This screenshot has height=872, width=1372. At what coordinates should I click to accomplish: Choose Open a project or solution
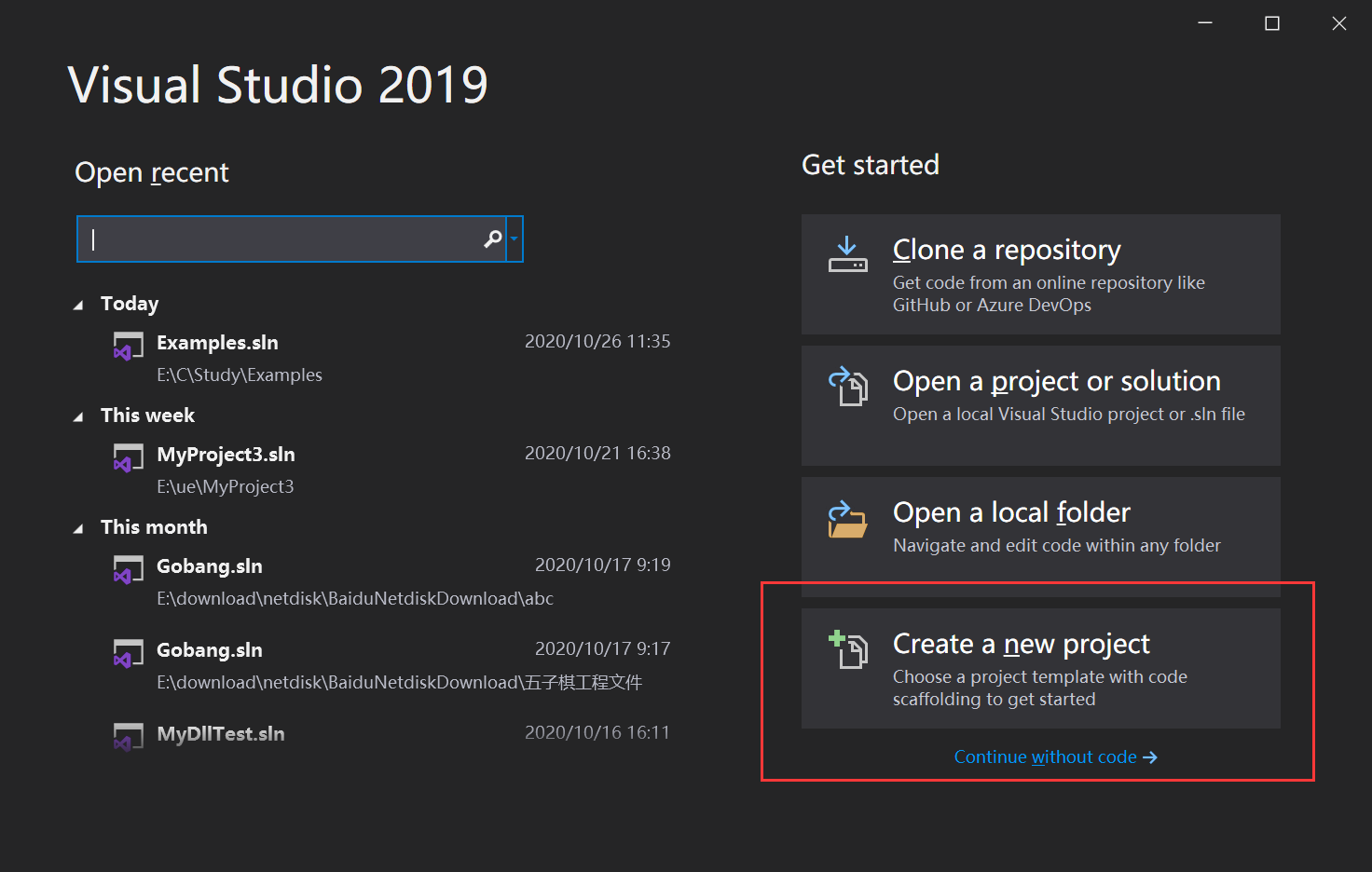[1040, 405]
